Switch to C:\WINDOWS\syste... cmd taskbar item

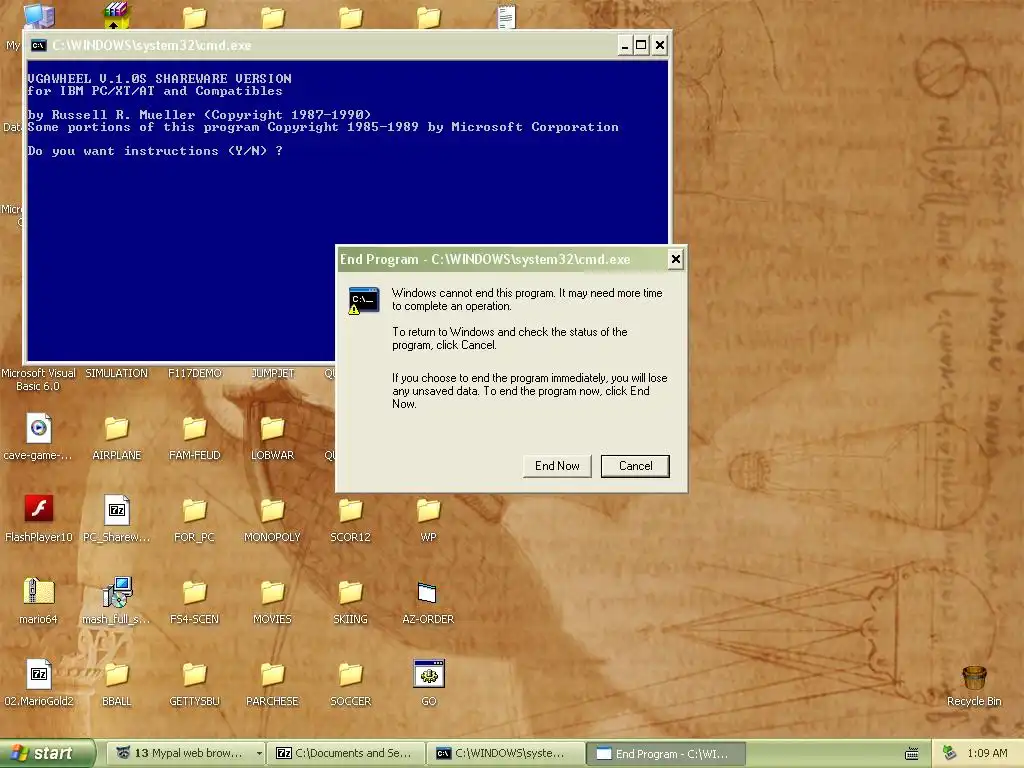click(505, 754)
